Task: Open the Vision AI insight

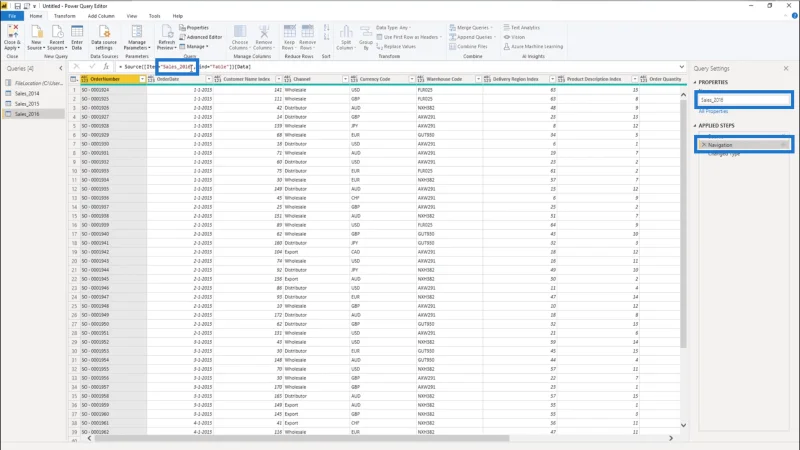Action: (x=514, y=37)
